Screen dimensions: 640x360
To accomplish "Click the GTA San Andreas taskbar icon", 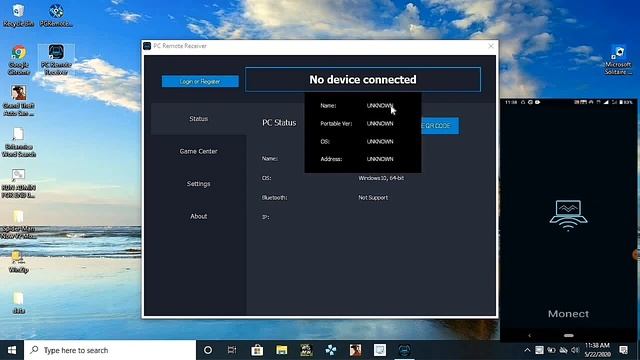I will coord(355,350).
